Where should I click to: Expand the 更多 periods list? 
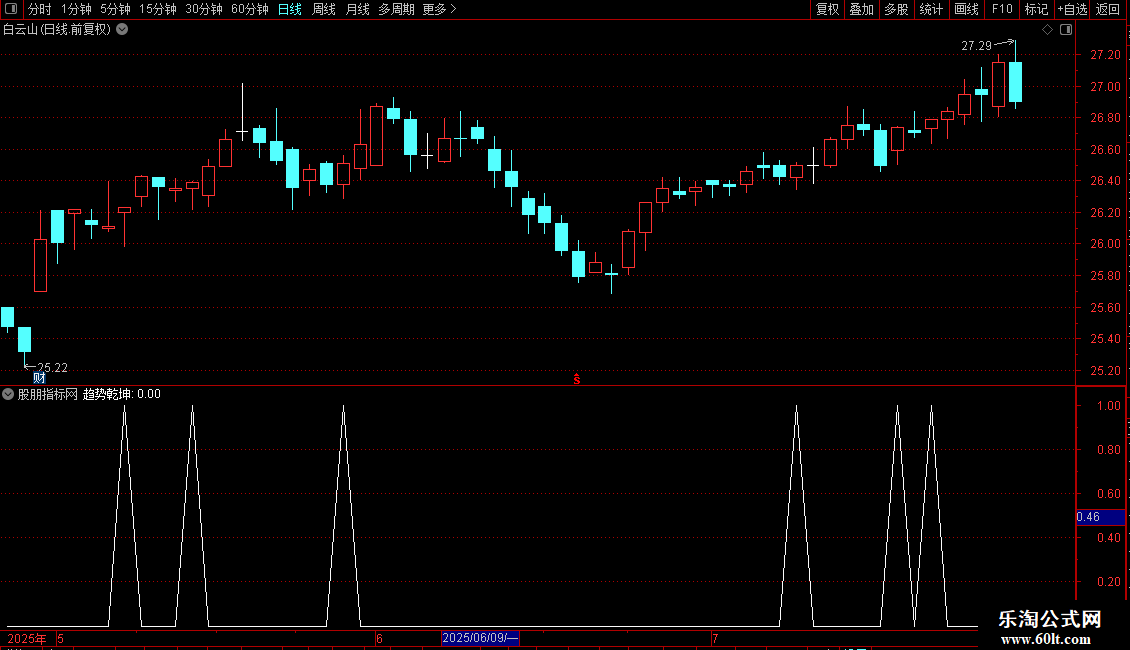[440, 9]
